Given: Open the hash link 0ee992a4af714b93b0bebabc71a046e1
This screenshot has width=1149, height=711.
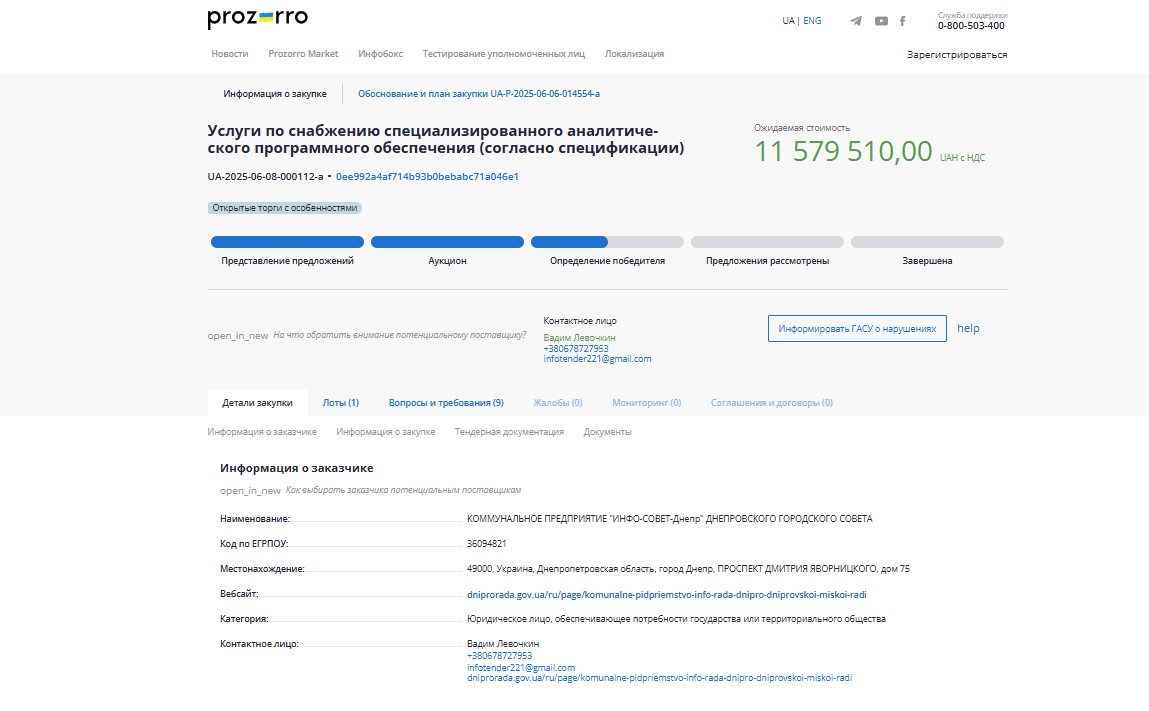Looking at the screenshot, I should (x=427, y=177).
